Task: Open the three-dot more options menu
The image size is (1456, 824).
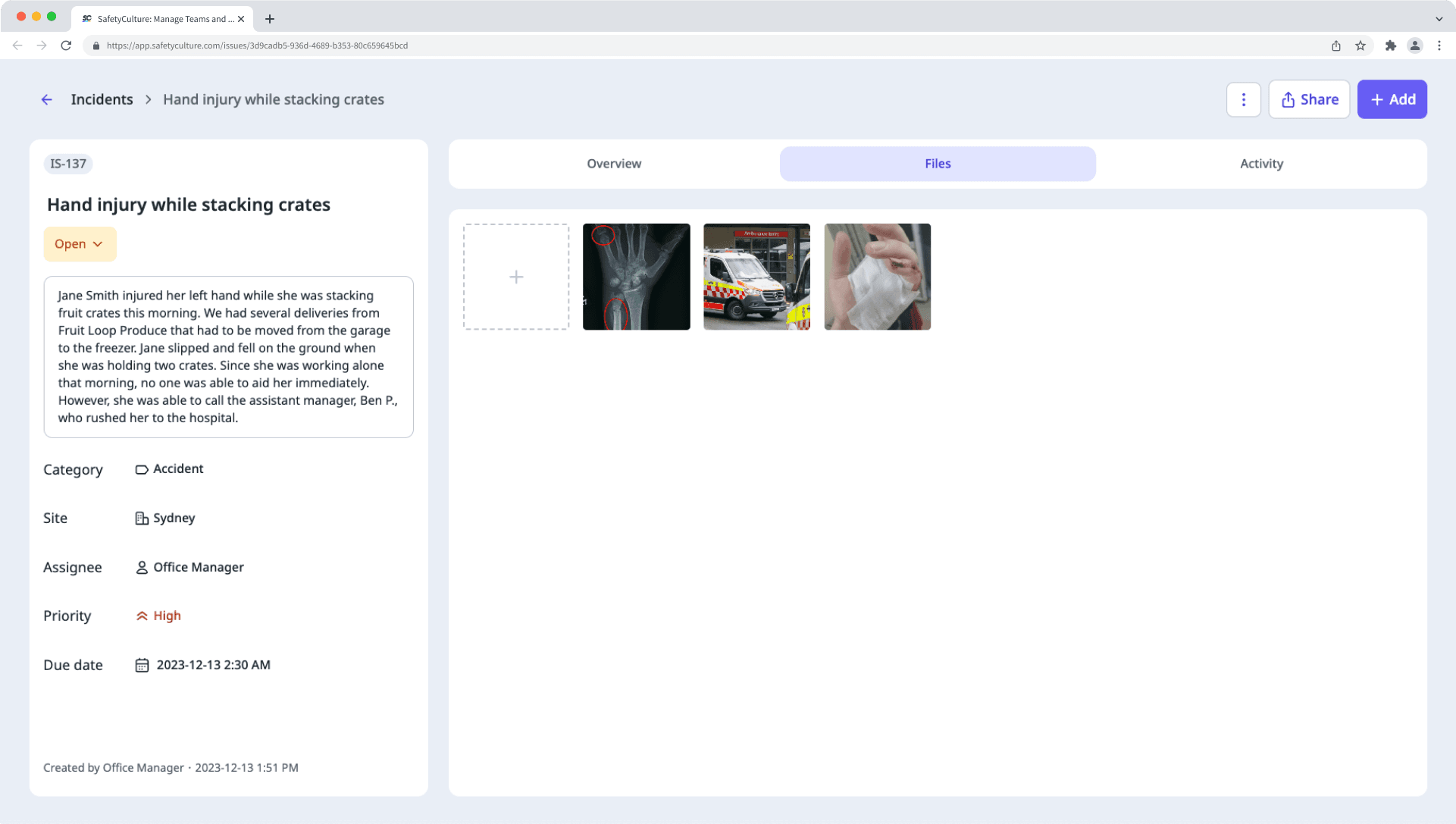Action: 1243,99
